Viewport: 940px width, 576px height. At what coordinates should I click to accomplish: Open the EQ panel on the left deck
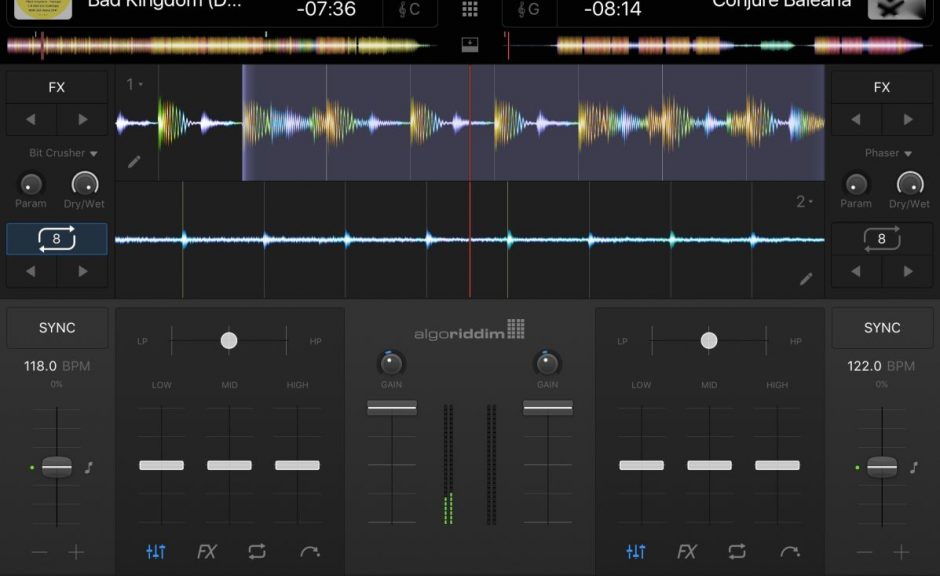click(156, 551)
